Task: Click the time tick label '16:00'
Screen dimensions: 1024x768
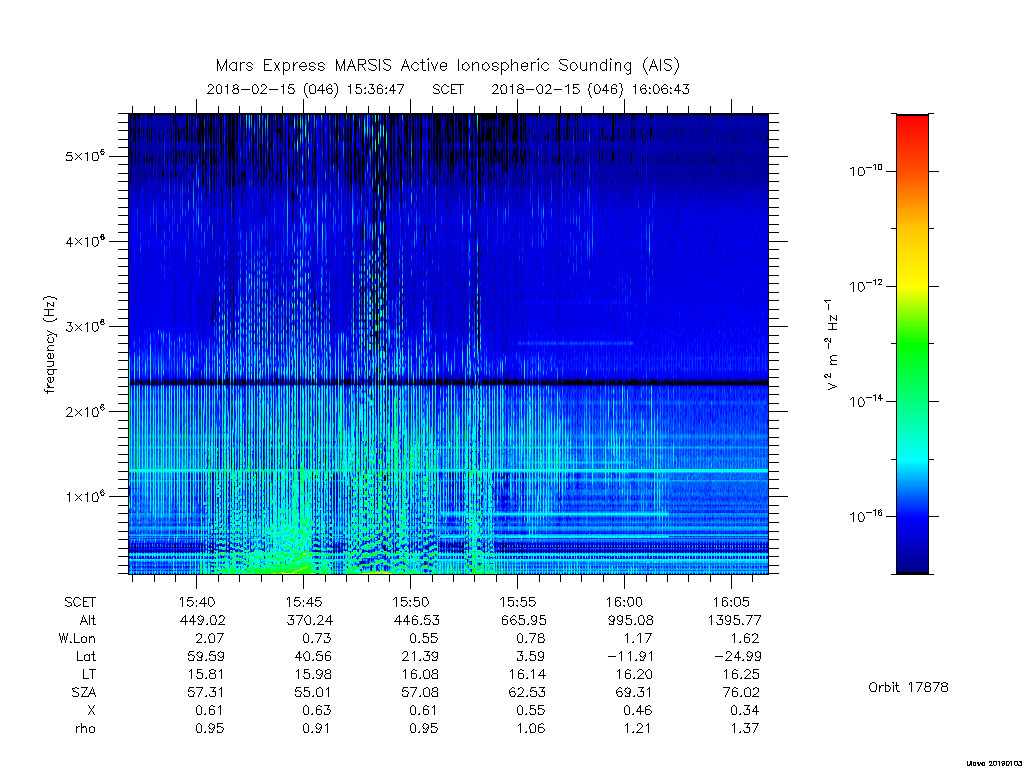Action: pyautogui.click(x=624, y=602)
